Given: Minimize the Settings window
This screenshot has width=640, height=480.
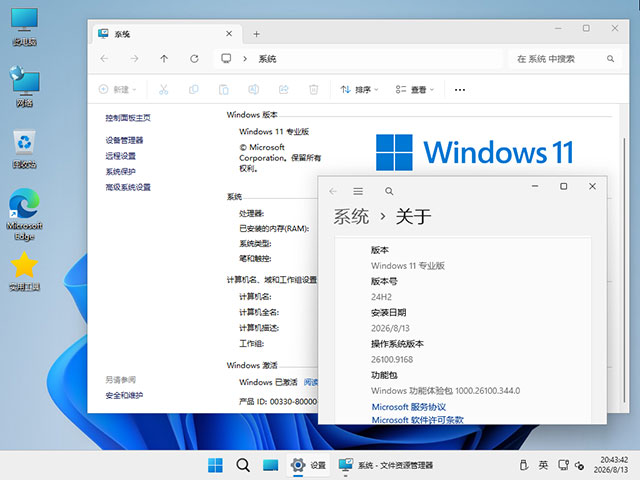Looking at the screenshot, I should 535,187.
